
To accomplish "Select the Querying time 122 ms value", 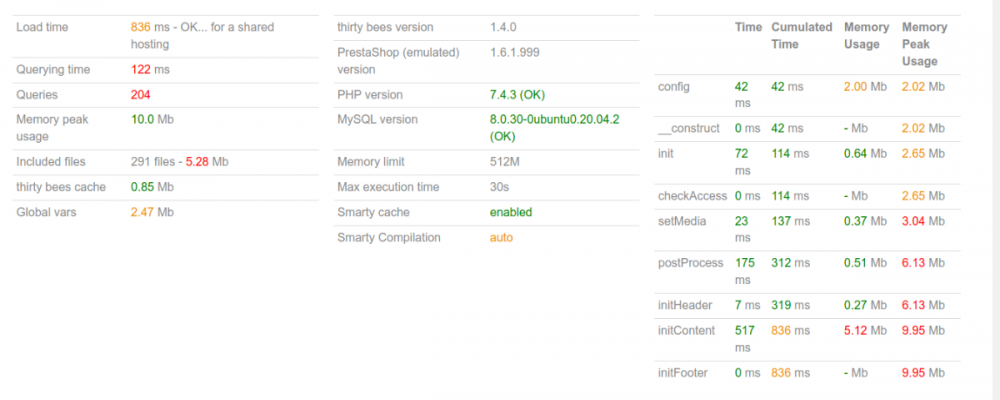I will click(x=150, y=70).
